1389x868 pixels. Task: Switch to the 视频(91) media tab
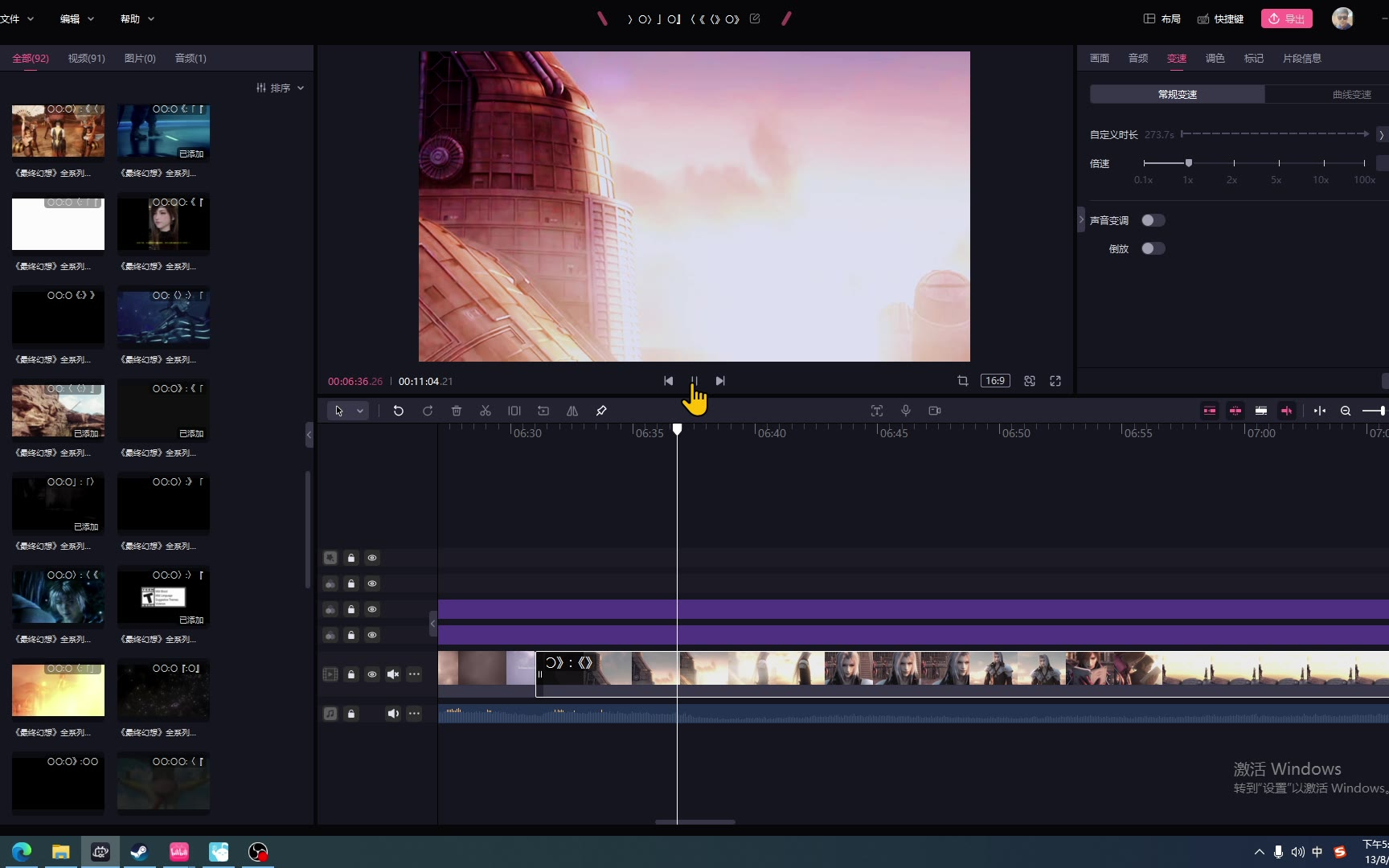pos(87,58)
